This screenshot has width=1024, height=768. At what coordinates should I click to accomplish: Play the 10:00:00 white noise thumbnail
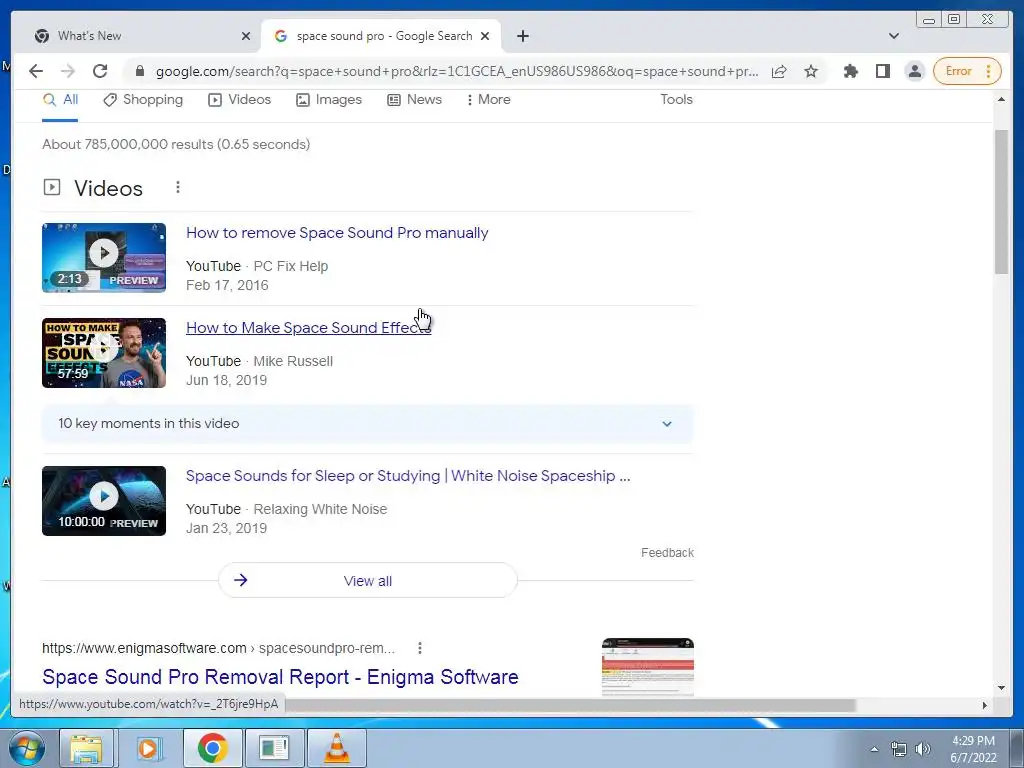(104, 501)
